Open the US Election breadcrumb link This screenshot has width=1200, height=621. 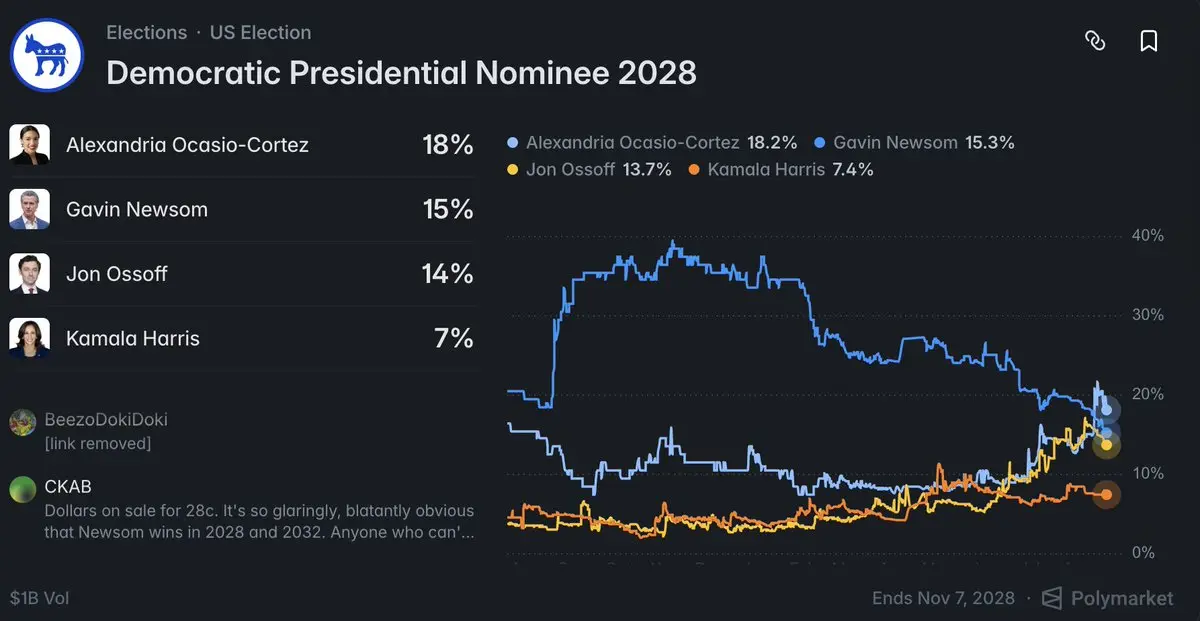coord(260,32)
